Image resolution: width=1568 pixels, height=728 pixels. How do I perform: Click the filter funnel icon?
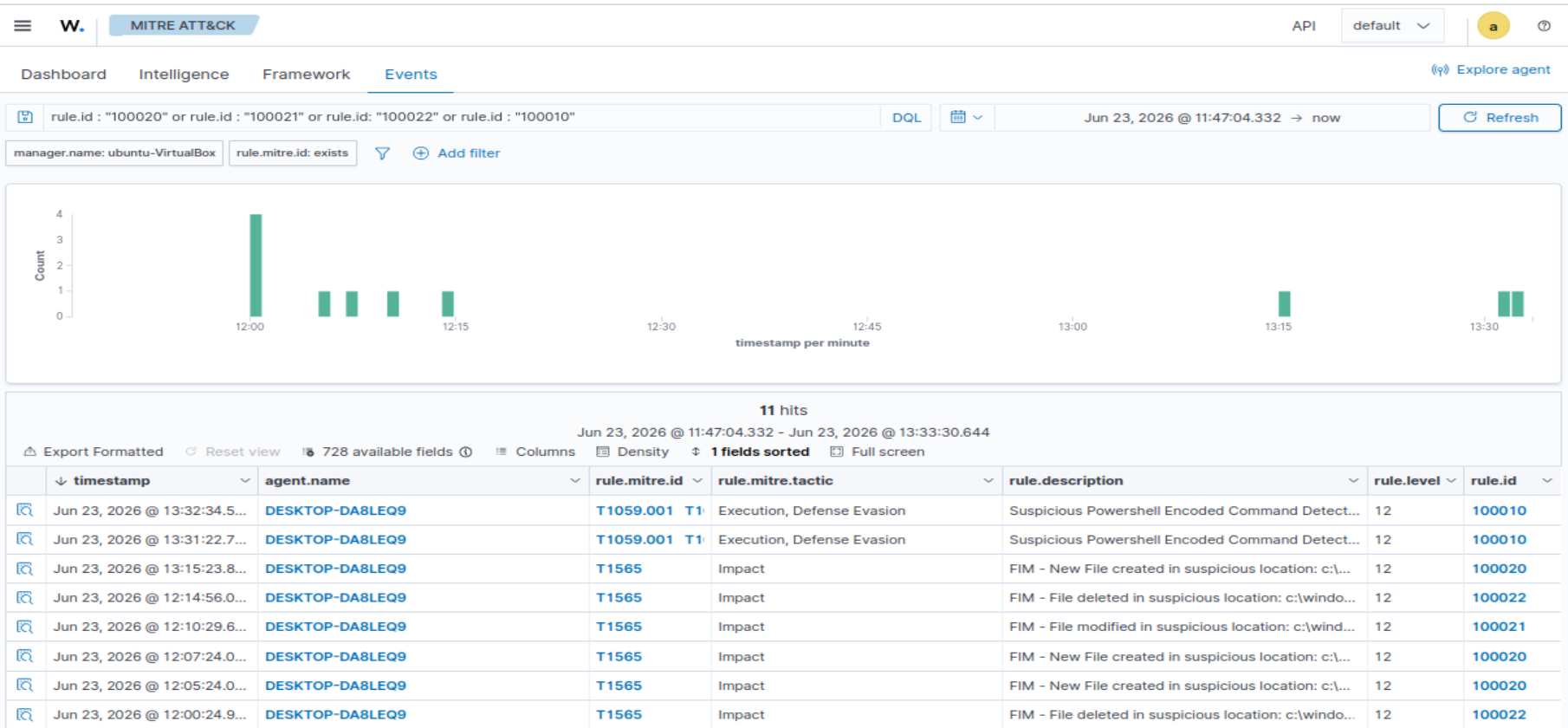tap(382, 153)
